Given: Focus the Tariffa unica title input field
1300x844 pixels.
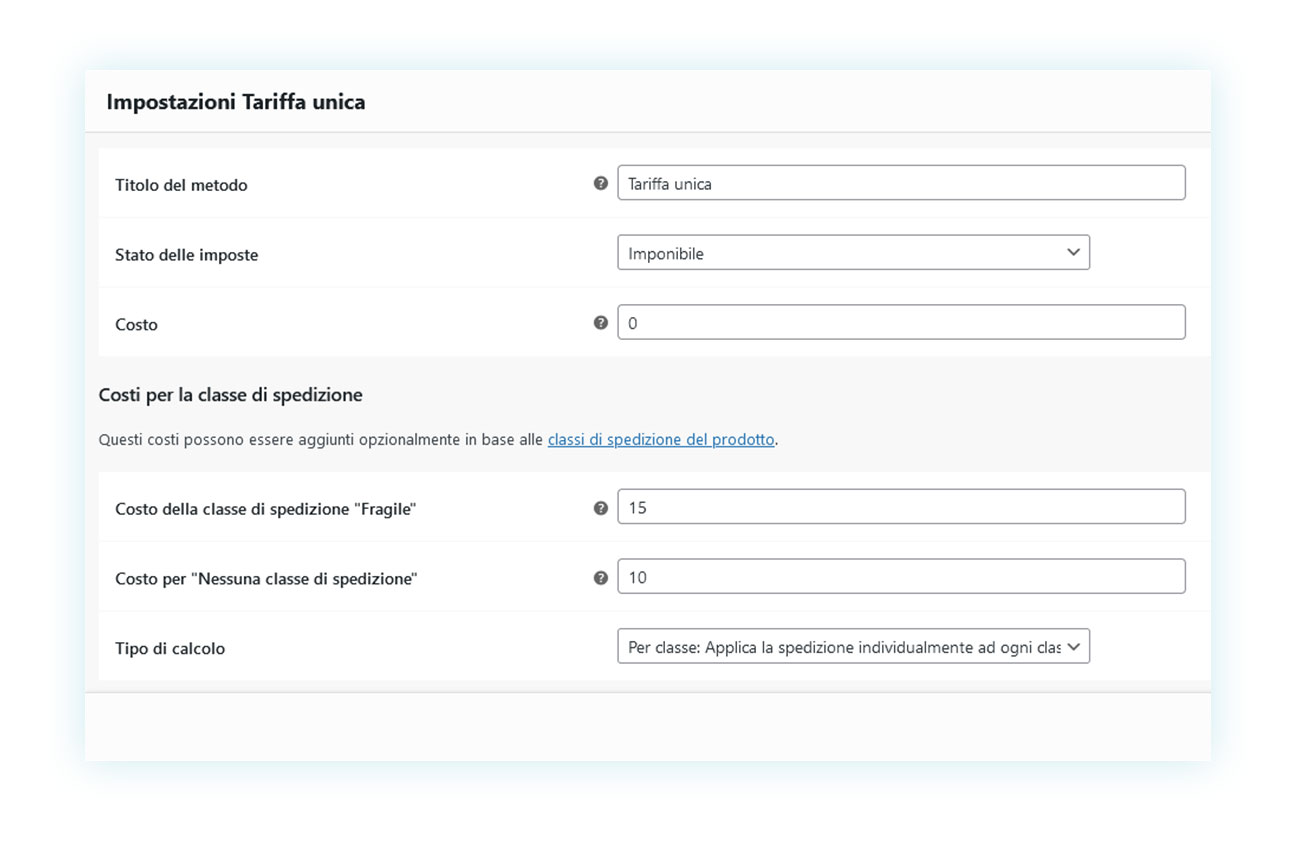Looking at the screenshot, I should [901, 183].
